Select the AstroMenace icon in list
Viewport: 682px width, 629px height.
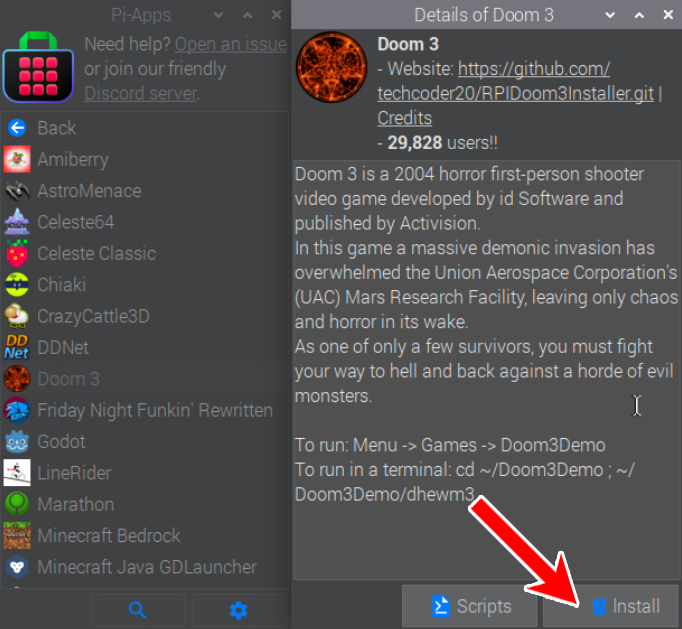pyautogui.click(x=17, y=191)
